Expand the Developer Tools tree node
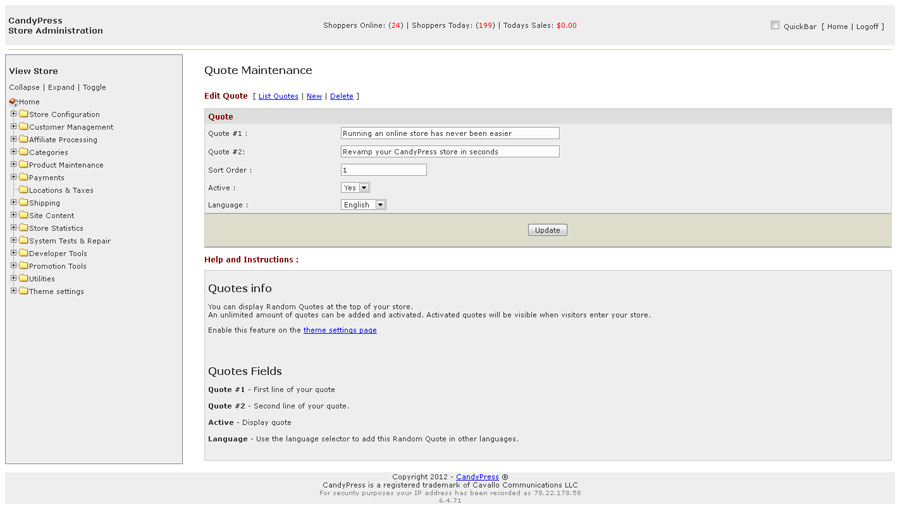The height and width of the screenshot is (509, 900). coord(14,252)
